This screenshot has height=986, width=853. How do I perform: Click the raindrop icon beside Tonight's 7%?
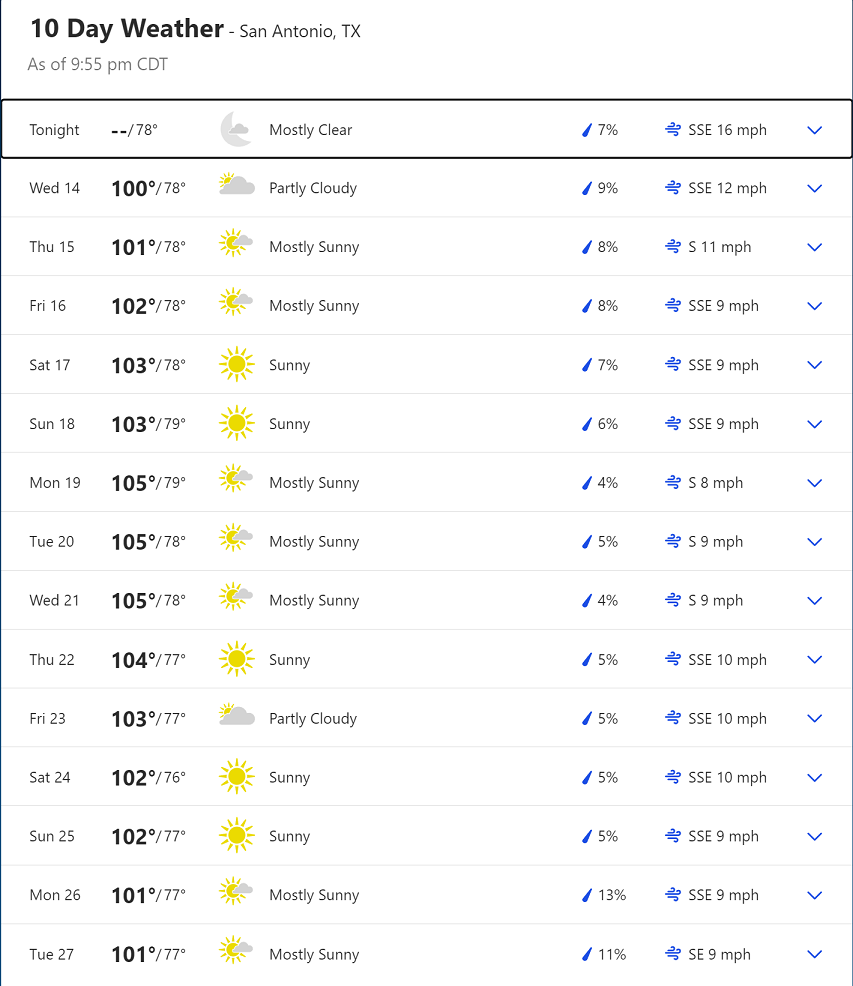[x=587, y=130]
